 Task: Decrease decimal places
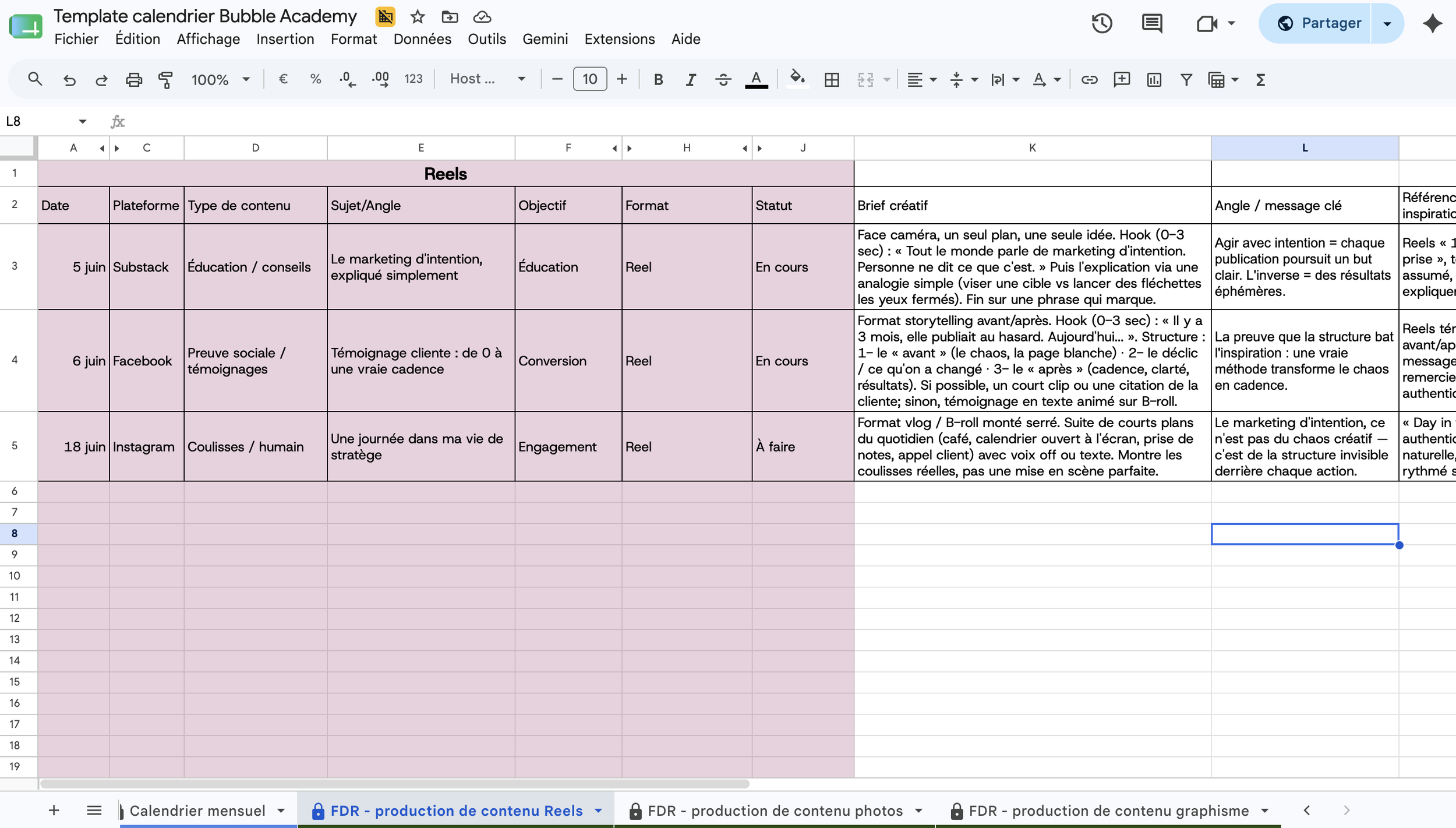point(348,79)
